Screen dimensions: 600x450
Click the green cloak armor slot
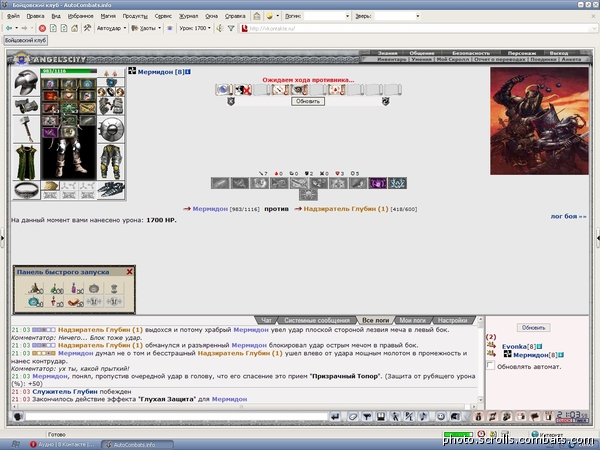[x=26, y=162]
